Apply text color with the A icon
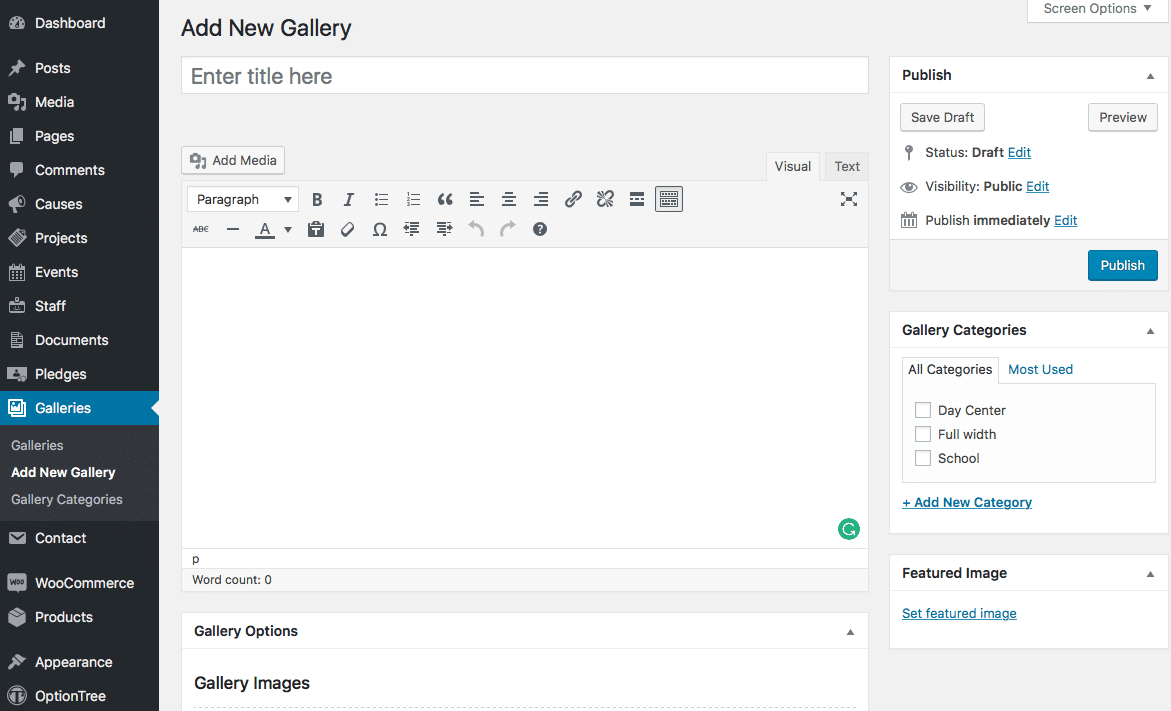This screenshot has height=711, width=1171. pos(264,229)
